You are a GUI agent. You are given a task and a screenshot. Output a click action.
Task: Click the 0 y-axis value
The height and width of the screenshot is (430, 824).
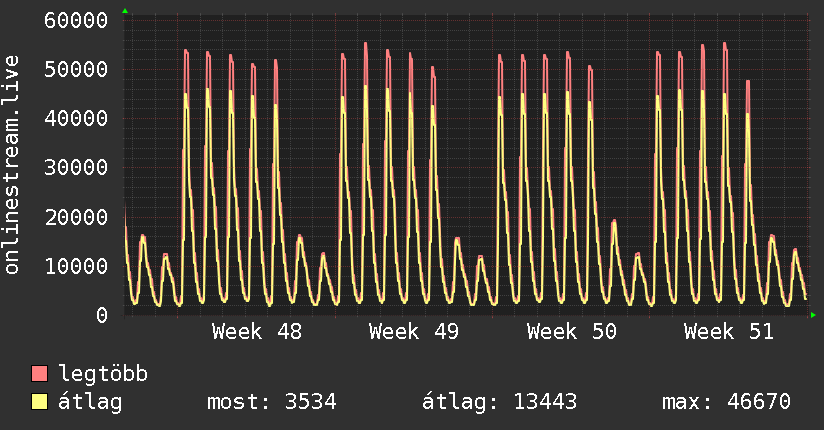click(102, 315)
